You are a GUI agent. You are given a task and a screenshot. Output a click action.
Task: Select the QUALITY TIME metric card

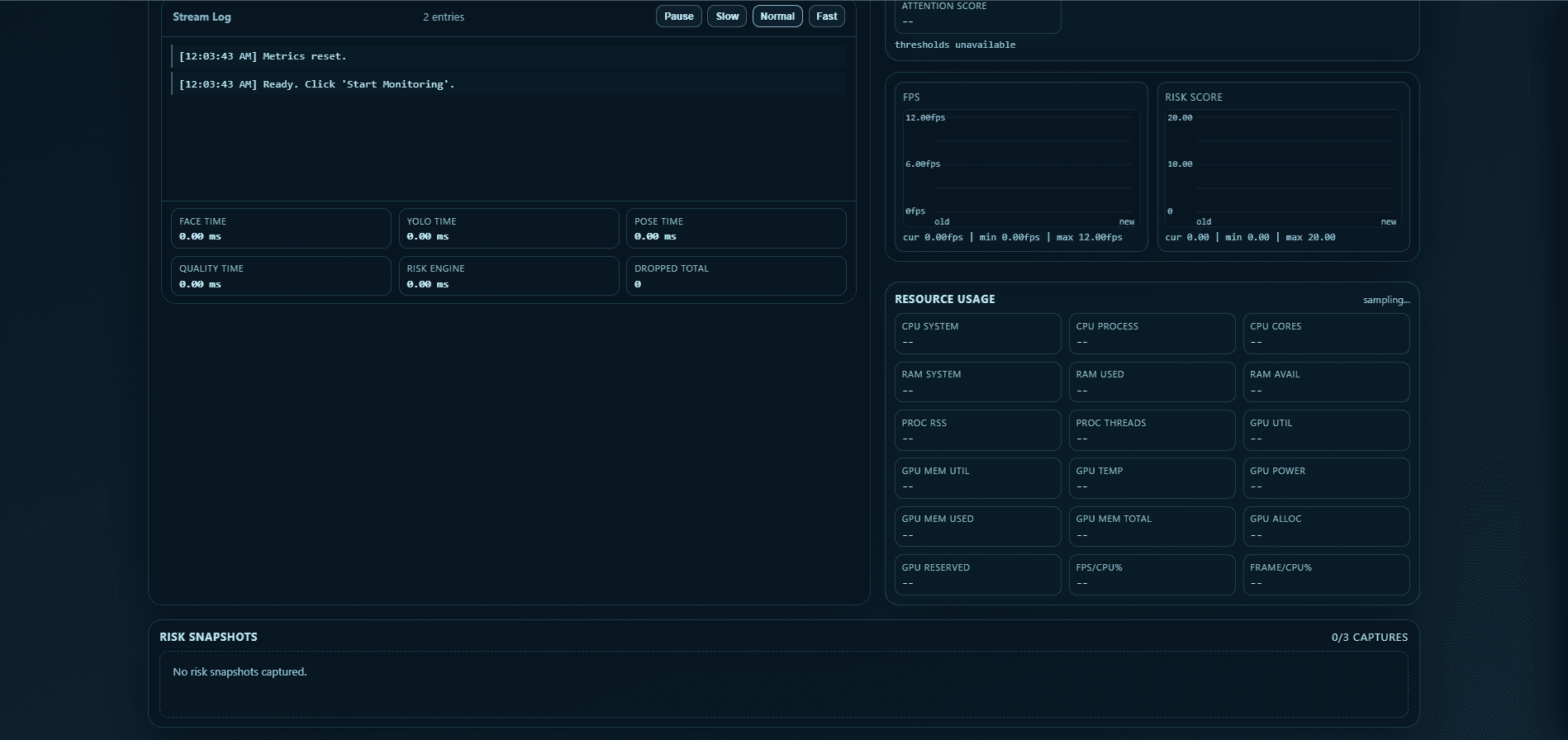point(281,276)
